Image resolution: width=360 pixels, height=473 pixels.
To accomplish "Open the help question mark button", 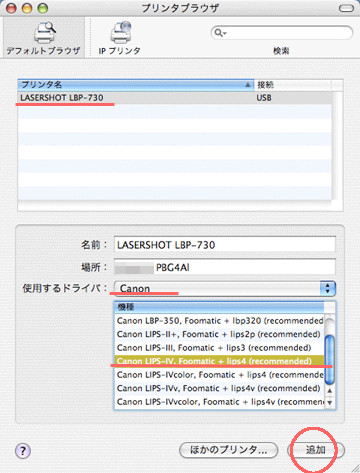I will pos(23,451).
